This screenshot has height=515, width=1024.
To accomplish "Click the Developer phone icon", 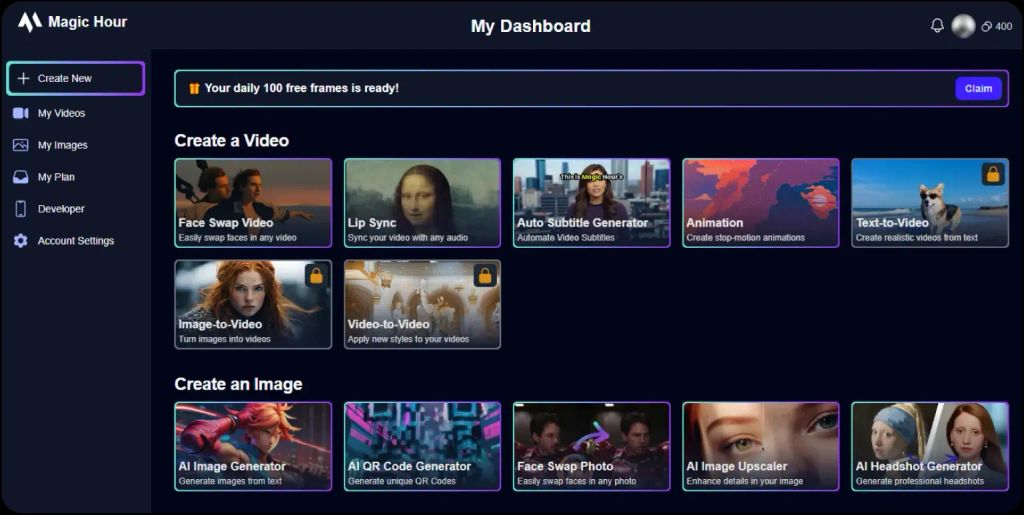I will coord(20,209).
